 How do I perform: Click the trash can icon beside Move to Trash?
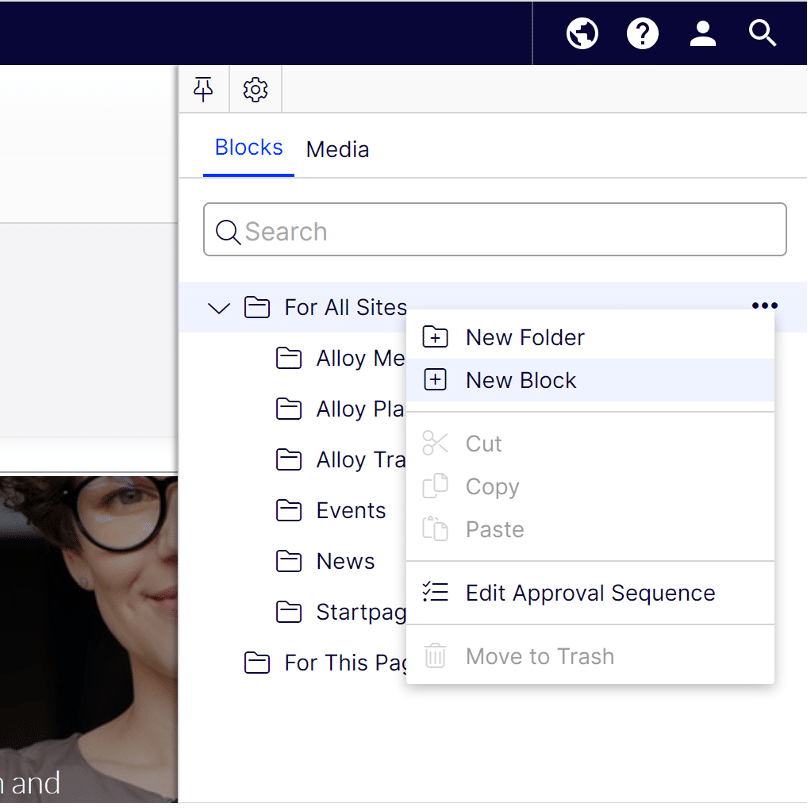(435, 656)
